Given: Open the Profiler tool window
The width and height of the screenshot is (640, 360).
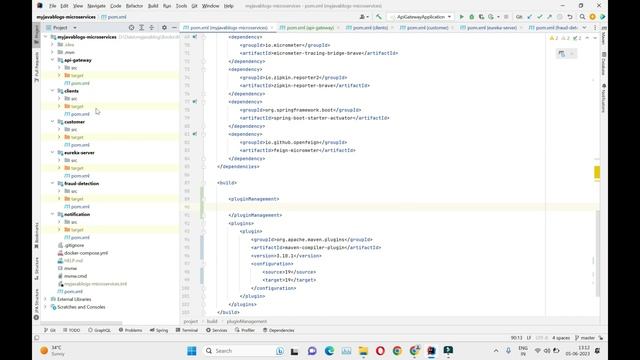Looking at the screenshot, I should click(245, 330).
